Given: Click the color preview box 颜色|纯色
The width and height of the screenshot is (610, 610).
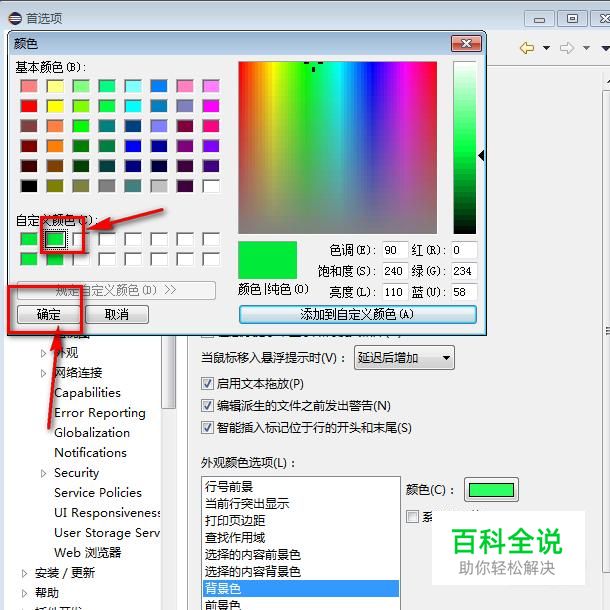Looking at the screenshot, I should coord(267,259).
